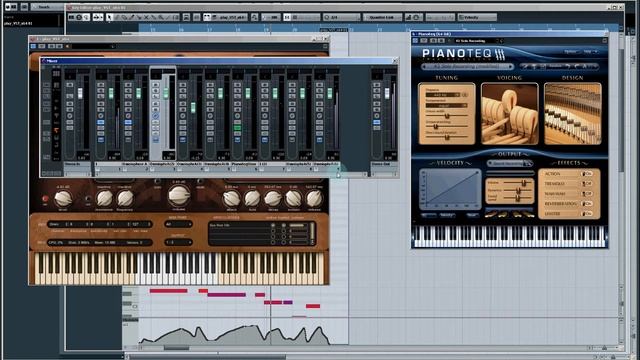Open the 1-2 output dropdown on wooden instrument
This screenshot has height=360, width=640.
pyautogui.click(x=178, y=242)
